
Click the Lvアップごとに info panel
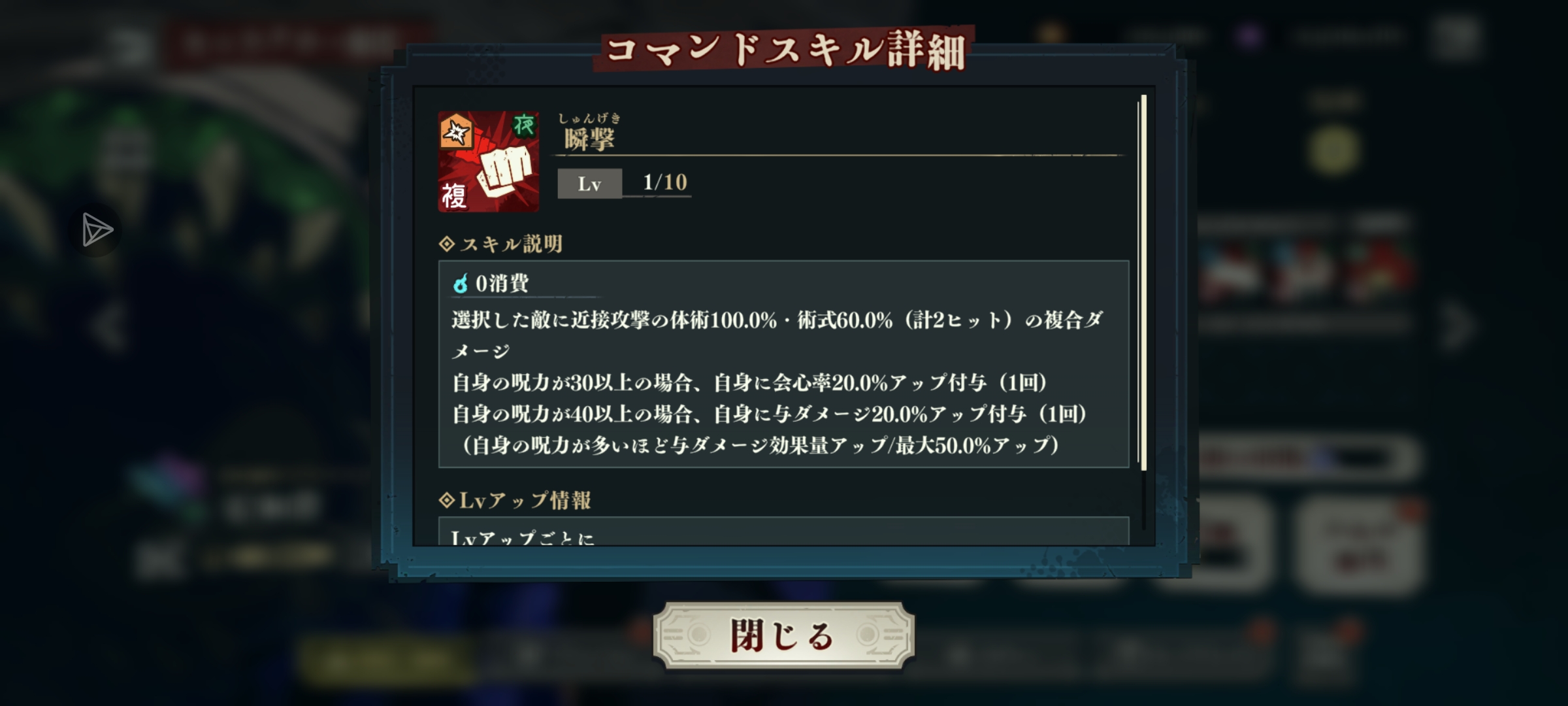[x=783, y=531]
